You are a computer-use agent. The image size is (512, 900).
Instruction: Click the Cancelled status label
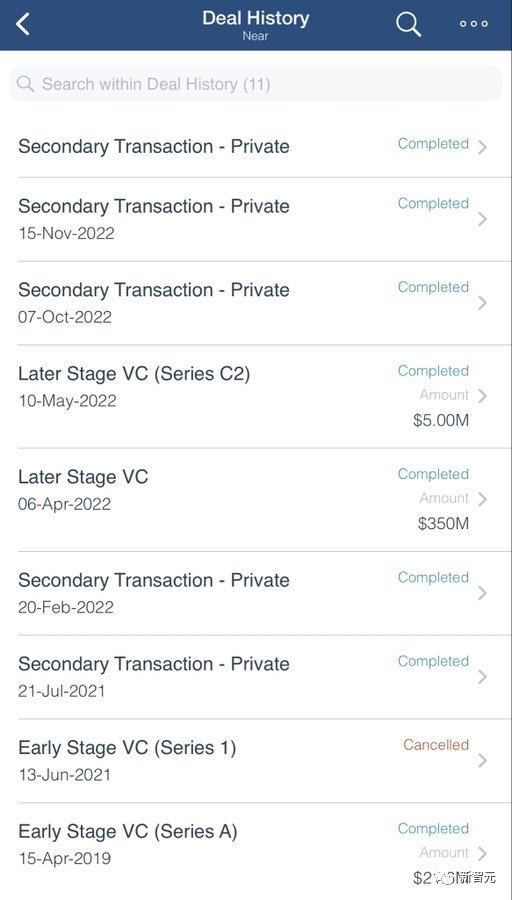pos(436,745)
